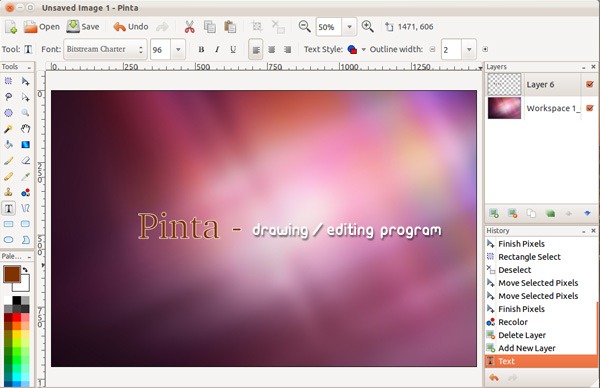Minimize the History panel
The image size is (600, 388).
584,231
